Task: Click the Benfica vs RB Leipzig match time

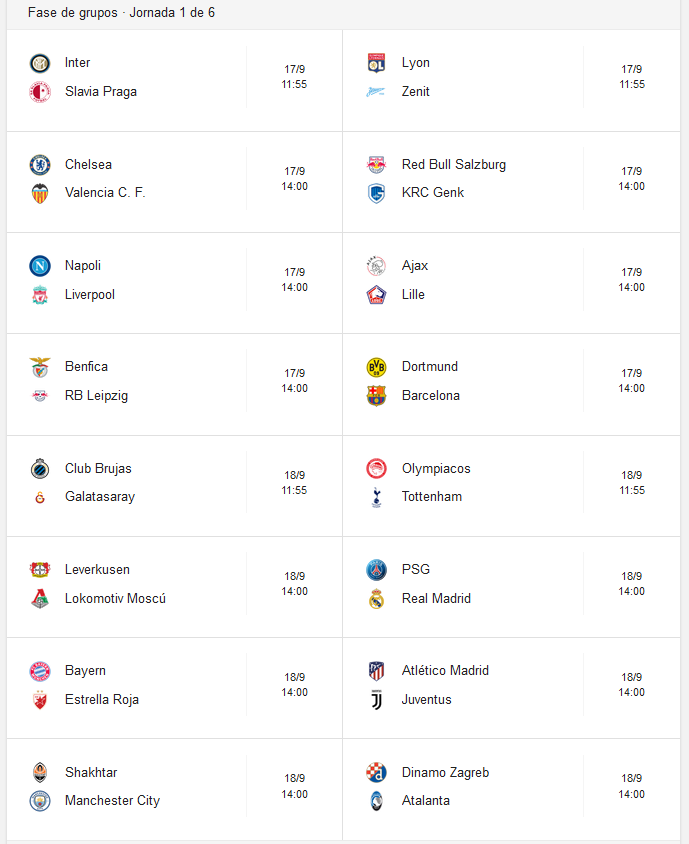Action: coord(294,389)
